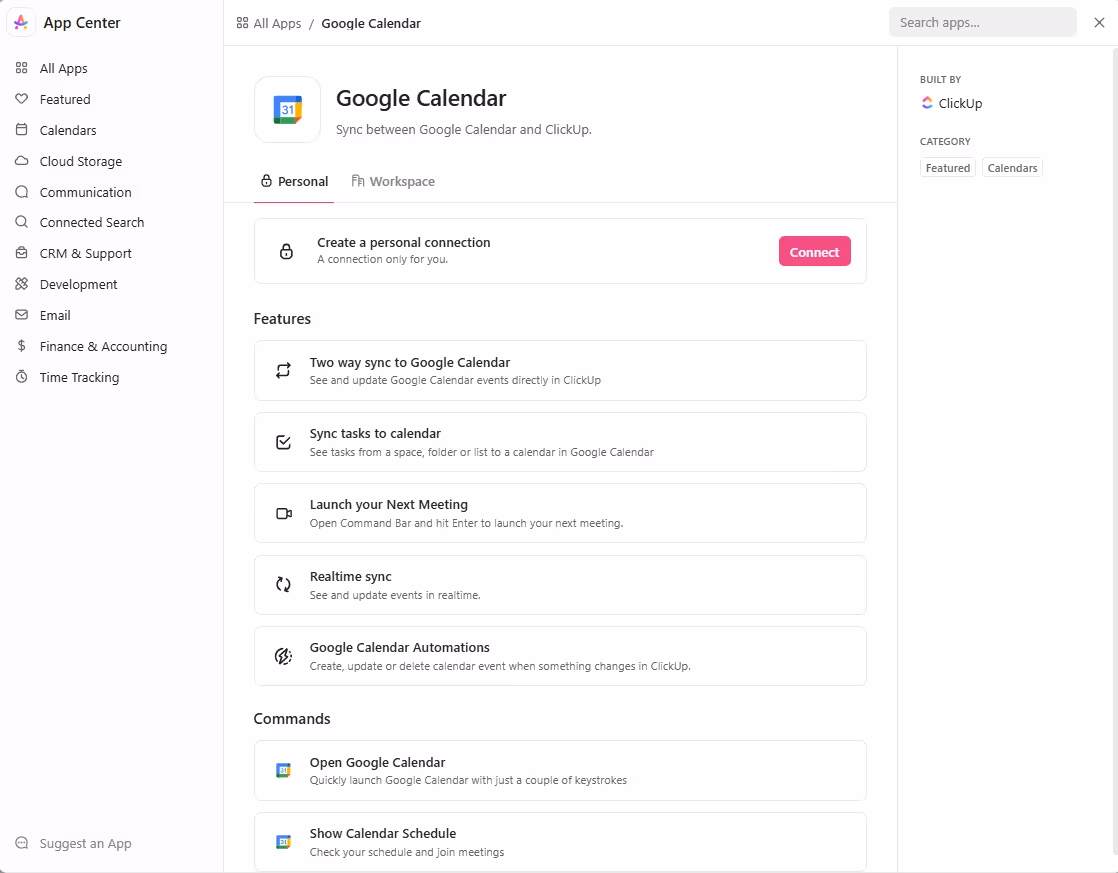
Task: Connect a personal Google Calendar account
Action: coord(814,251)
